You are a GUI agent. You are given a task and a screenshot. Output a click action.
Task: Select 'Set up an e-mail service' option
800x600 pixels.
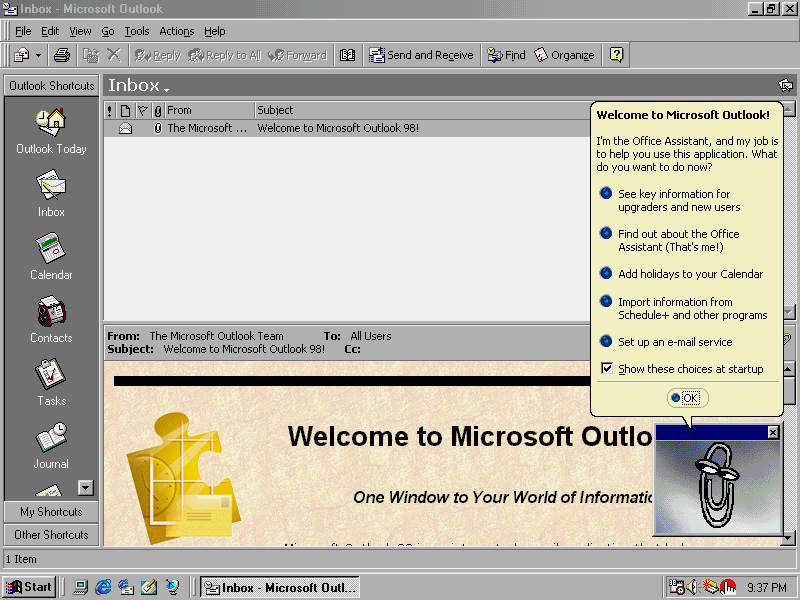(606, 341)
